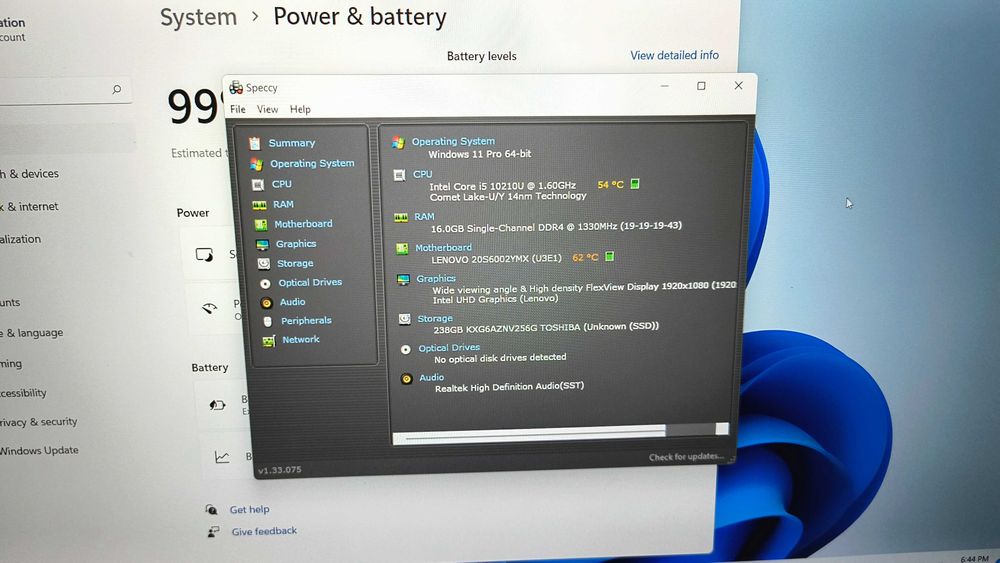1000x563 pixels.
Task: Click the Motherboard icon in summary pane
Action: pos(402,249)
